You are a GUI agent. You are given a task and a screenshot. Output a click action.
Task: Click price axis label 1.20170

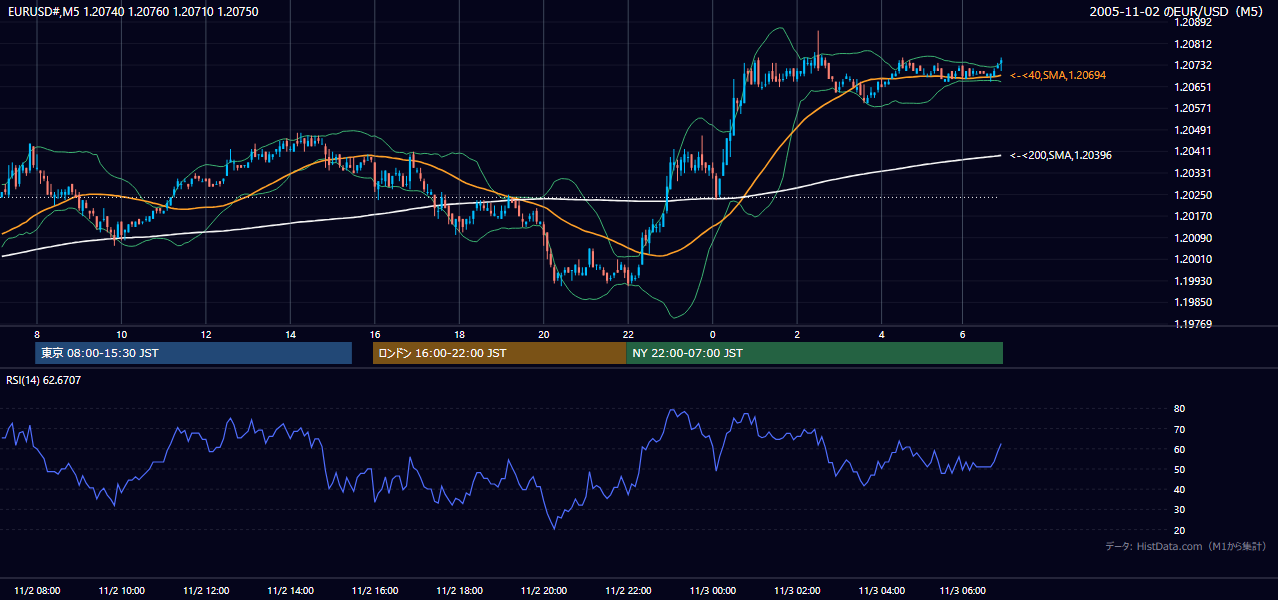[x=1193, y=216]
